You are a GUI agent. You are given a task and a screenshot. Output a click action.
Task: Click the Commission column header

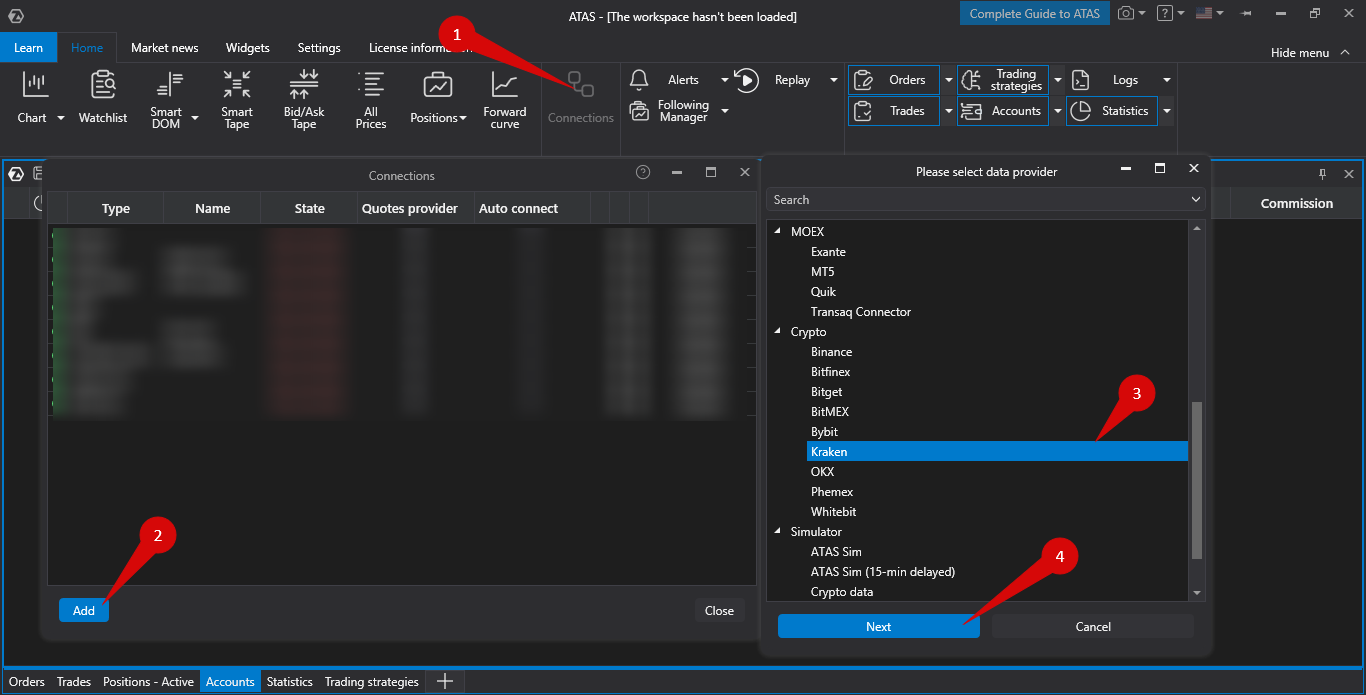click(x=1297, y=203)
